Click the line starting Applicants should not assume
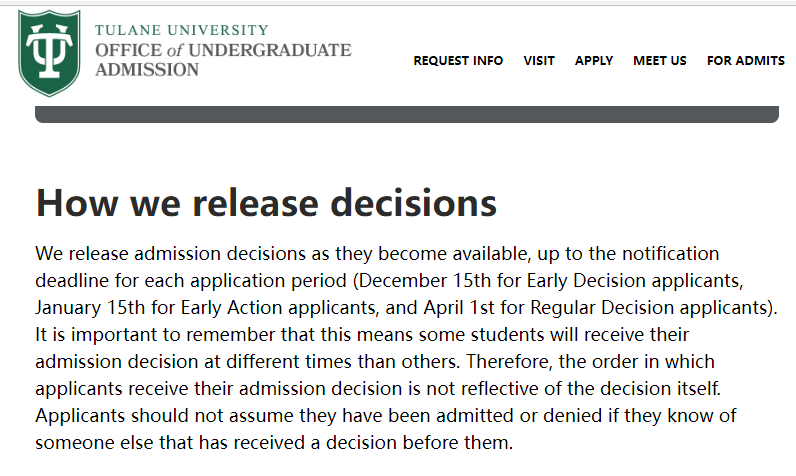 click(x=385, y=415)
